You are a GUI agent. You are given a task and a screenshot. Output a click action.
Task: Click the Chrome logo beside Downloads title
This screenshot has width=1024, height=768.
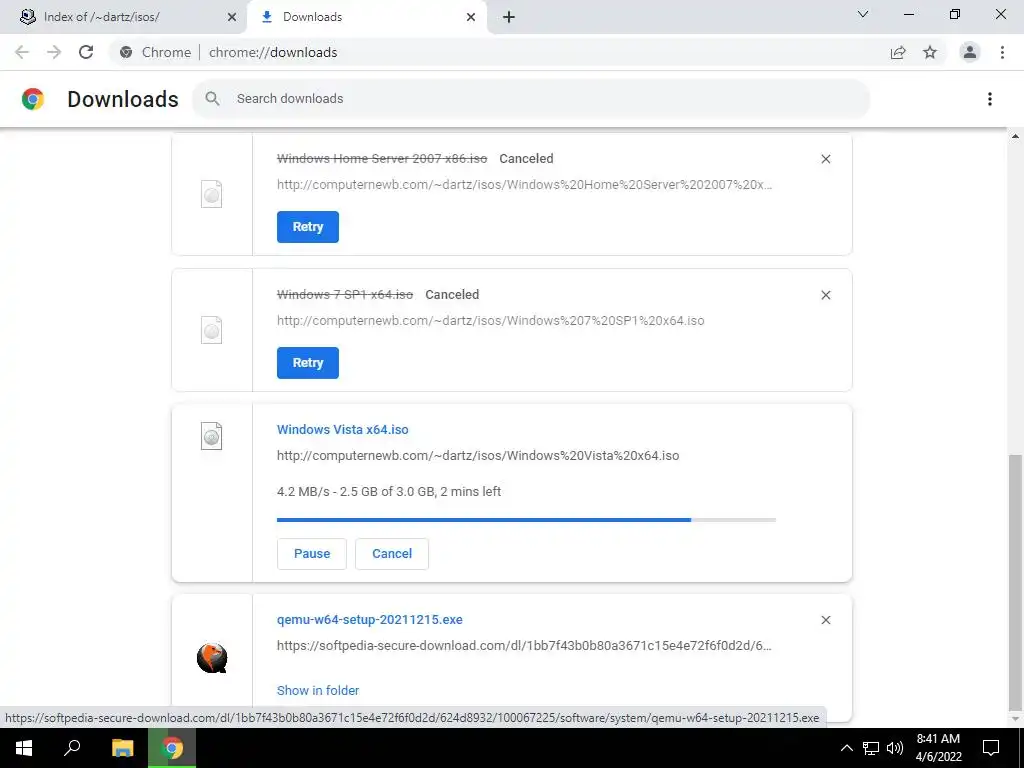point(33,99)
